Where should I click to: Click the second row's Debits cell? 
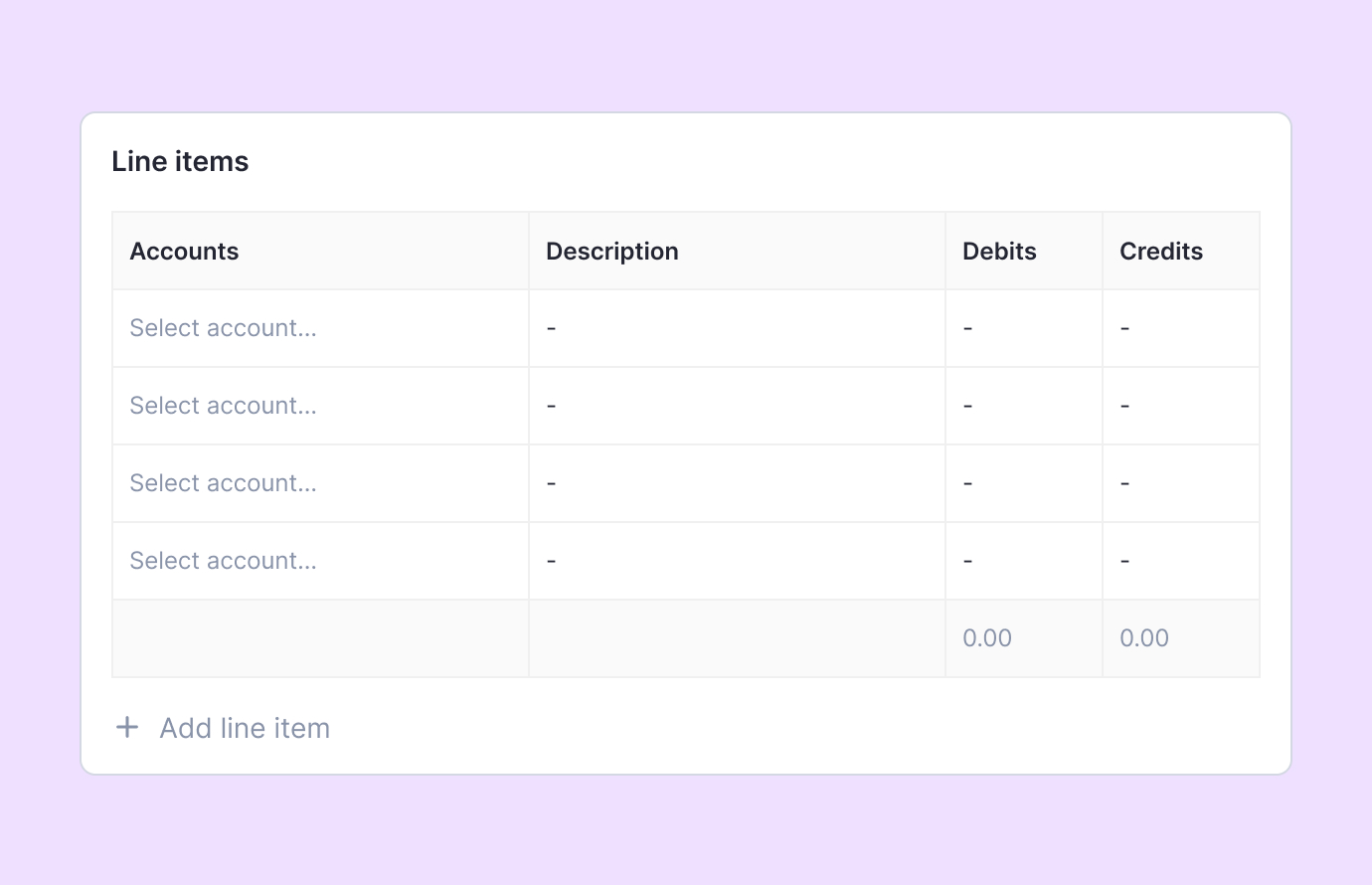coord(1023,406)
